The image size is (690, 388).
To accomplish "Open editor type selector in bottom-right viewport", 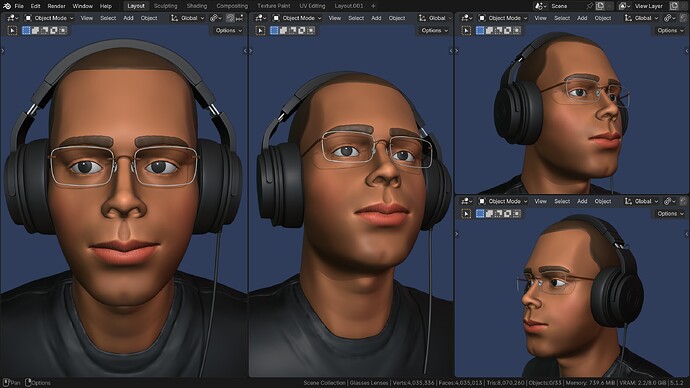I will [x=466, y=201].
